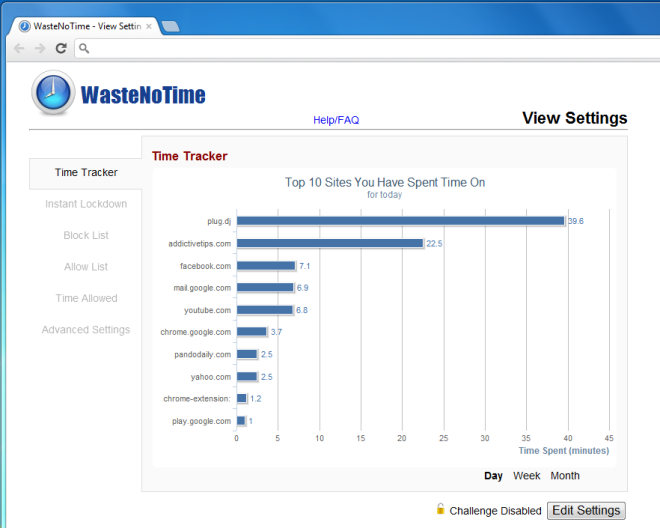Click the mail.google.com axis label
The width and height of the screenshot is (660, 528).
point(202,288)
